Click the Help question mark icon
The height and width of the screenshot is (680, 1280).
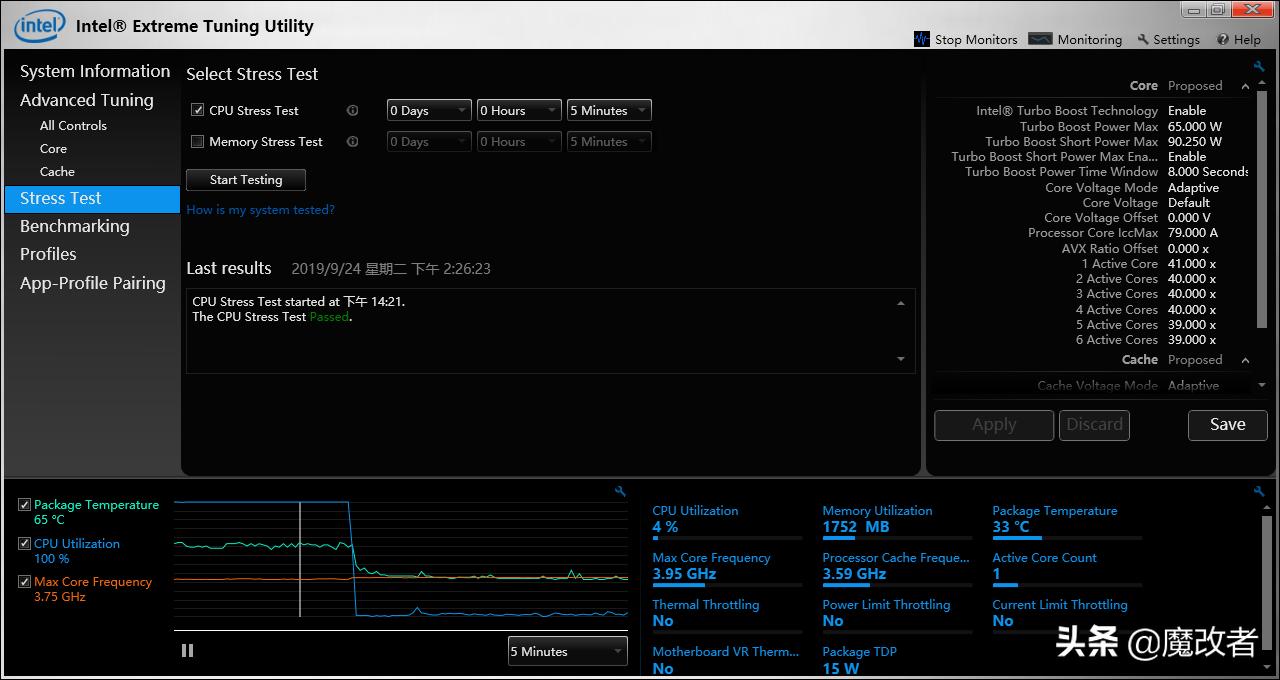[x=1222, y=40]
